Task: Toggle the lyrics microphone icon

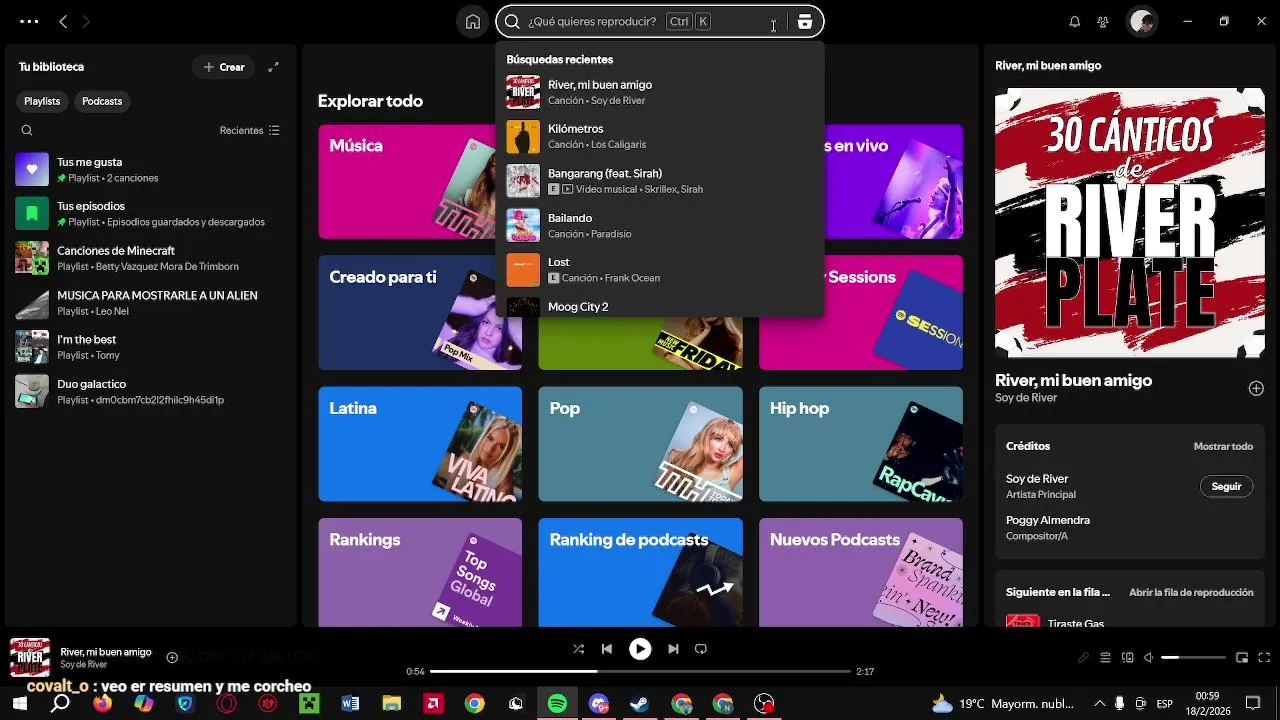Action: click(1083, 658)
